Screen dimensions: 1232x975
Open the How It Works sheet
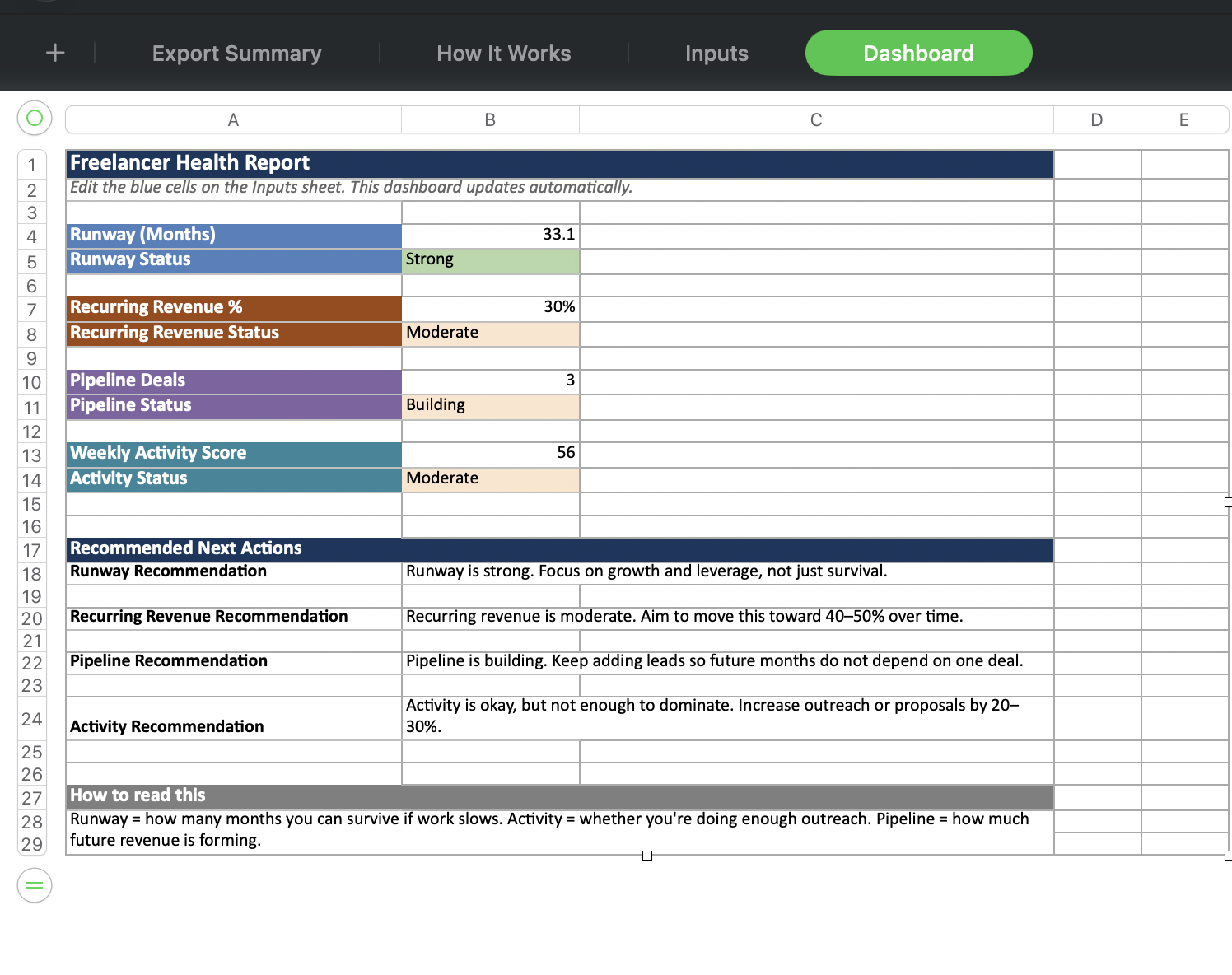(503, 53)
